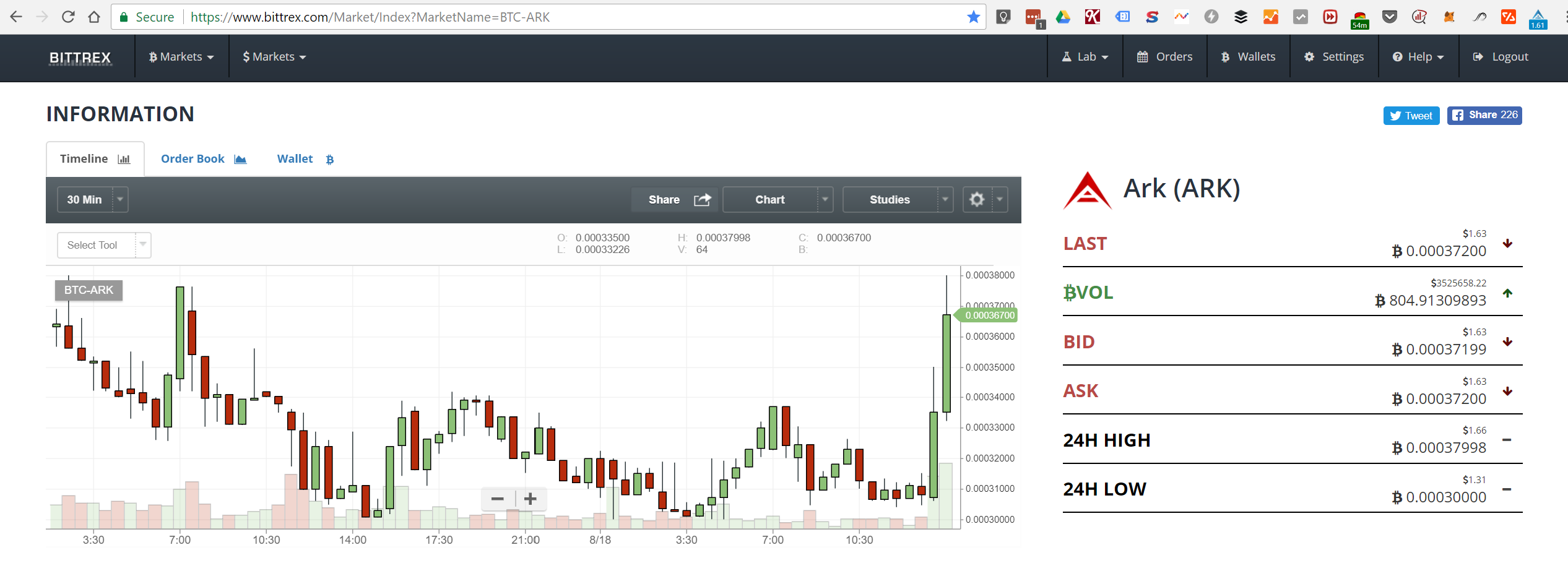Viewport: 1568px width, 571px height.
Task: Expand the Bitcoin Markets menu
Action: [181, 57]
